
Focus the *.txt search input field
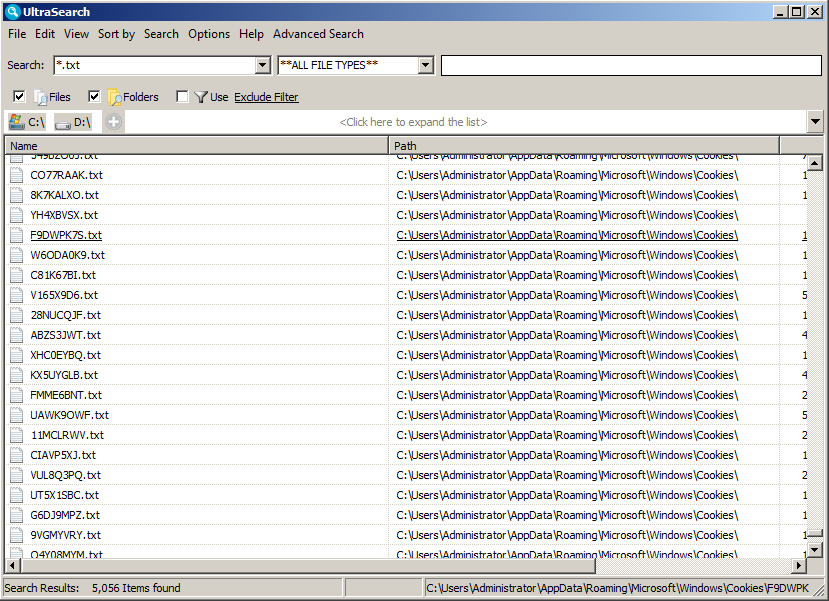pos(155,66)
